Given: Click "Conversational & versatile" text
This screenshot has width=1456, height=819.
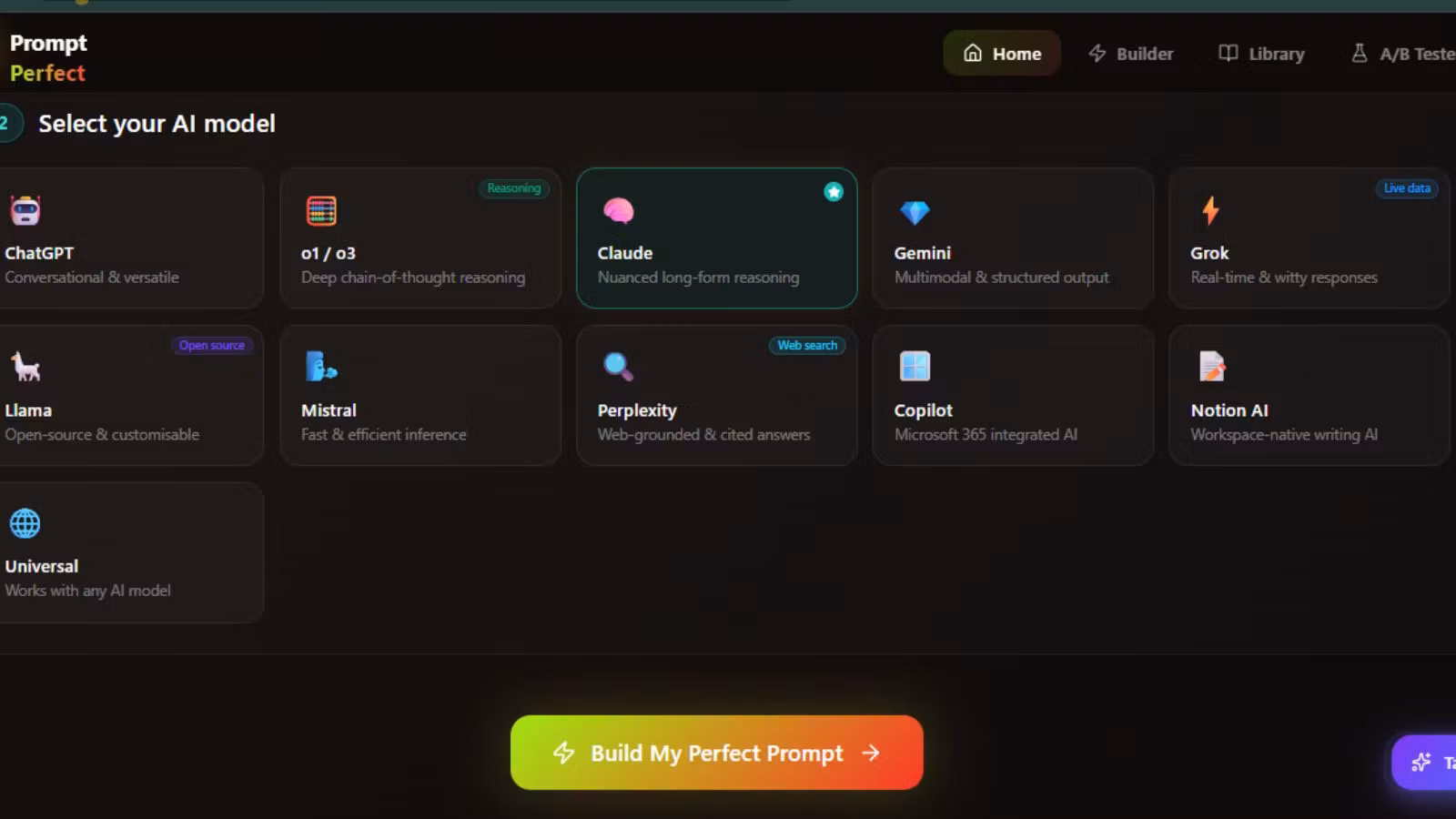Looking at the screenshot, I should [92, 278].
